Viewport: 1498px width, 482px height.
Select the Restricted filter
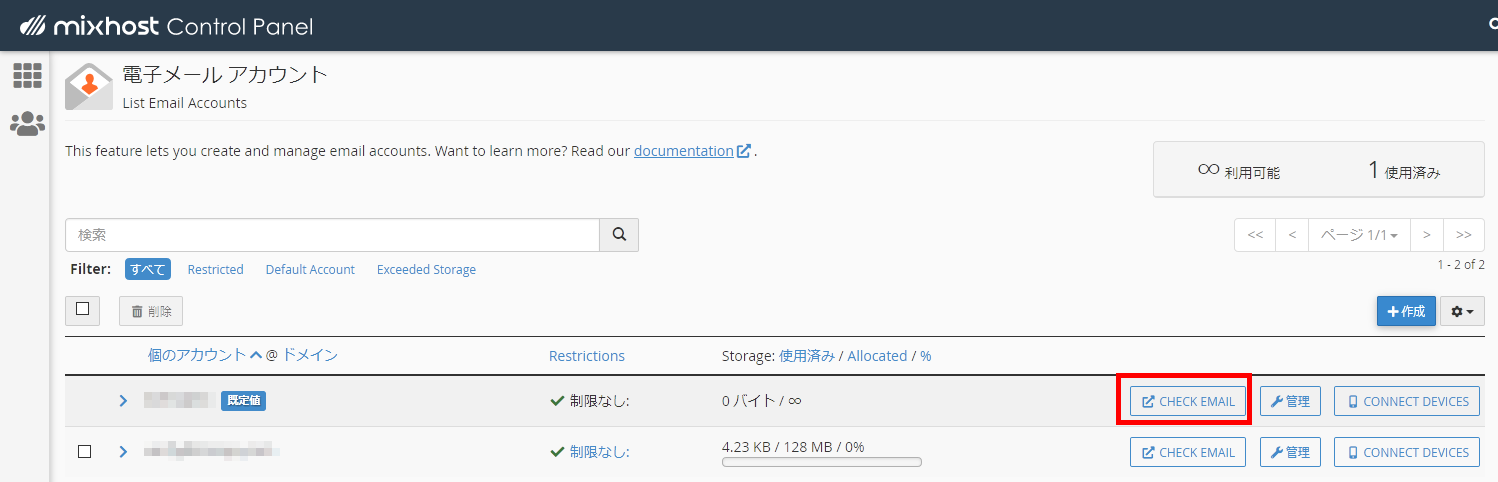[215, 270]
